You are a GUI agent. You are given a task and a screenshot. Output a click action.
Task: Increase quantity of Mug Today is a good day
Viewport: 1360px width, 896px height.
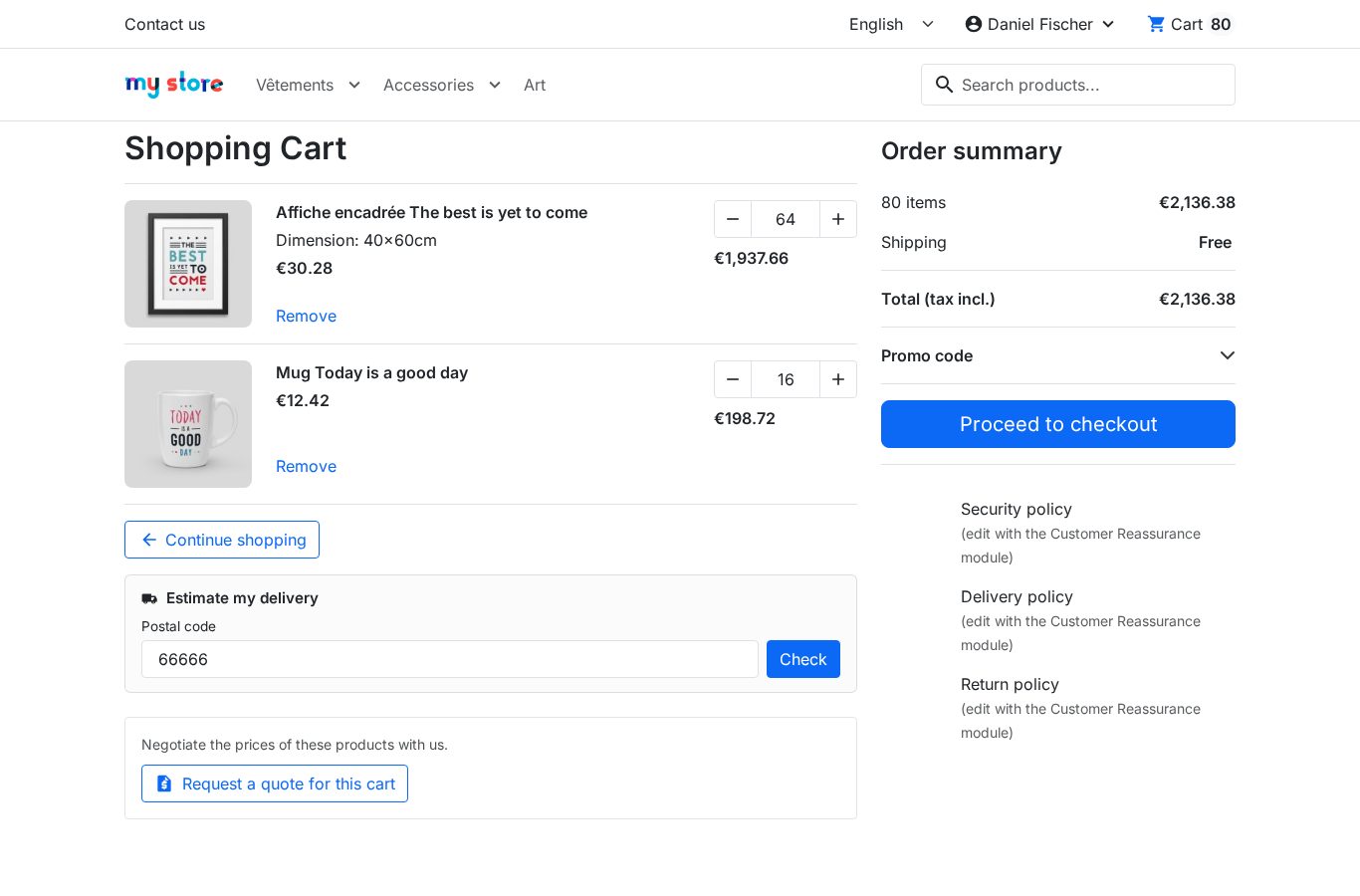tap(838, 379)
